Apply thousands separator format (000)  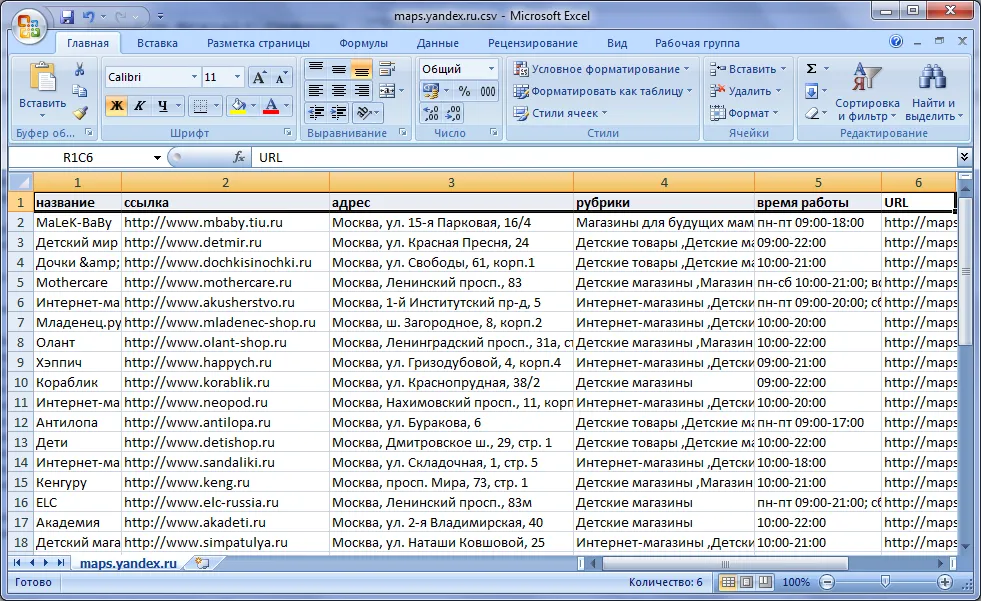[x=488, y=91]
